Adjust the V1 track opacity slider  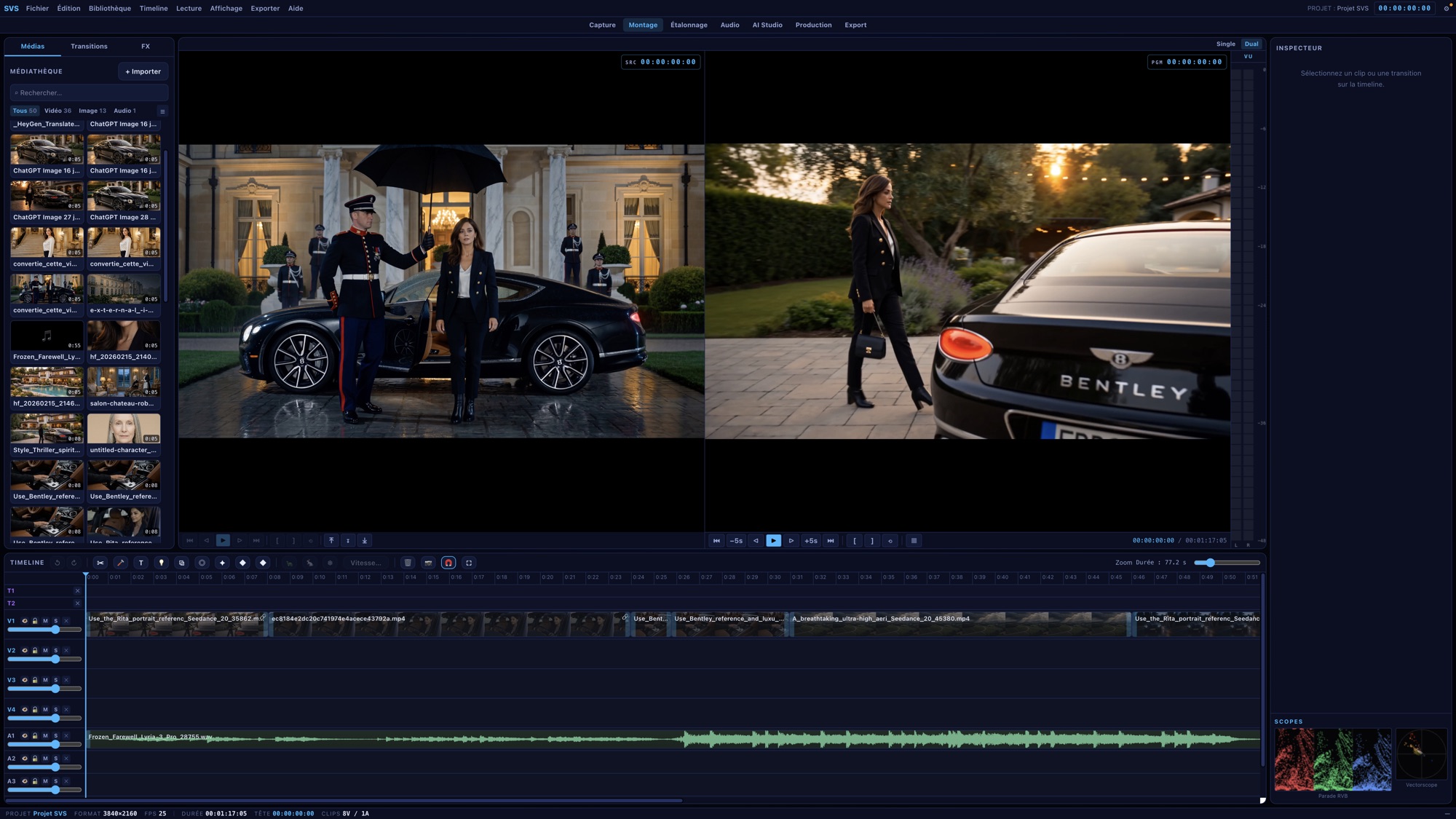(44, 630)
